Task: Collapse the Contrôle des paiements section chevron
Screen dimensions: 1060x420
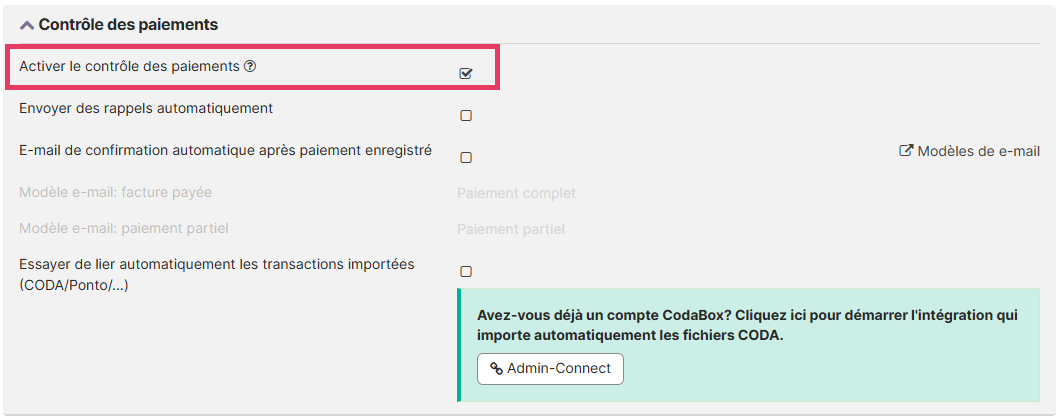Action: [27, 25]
